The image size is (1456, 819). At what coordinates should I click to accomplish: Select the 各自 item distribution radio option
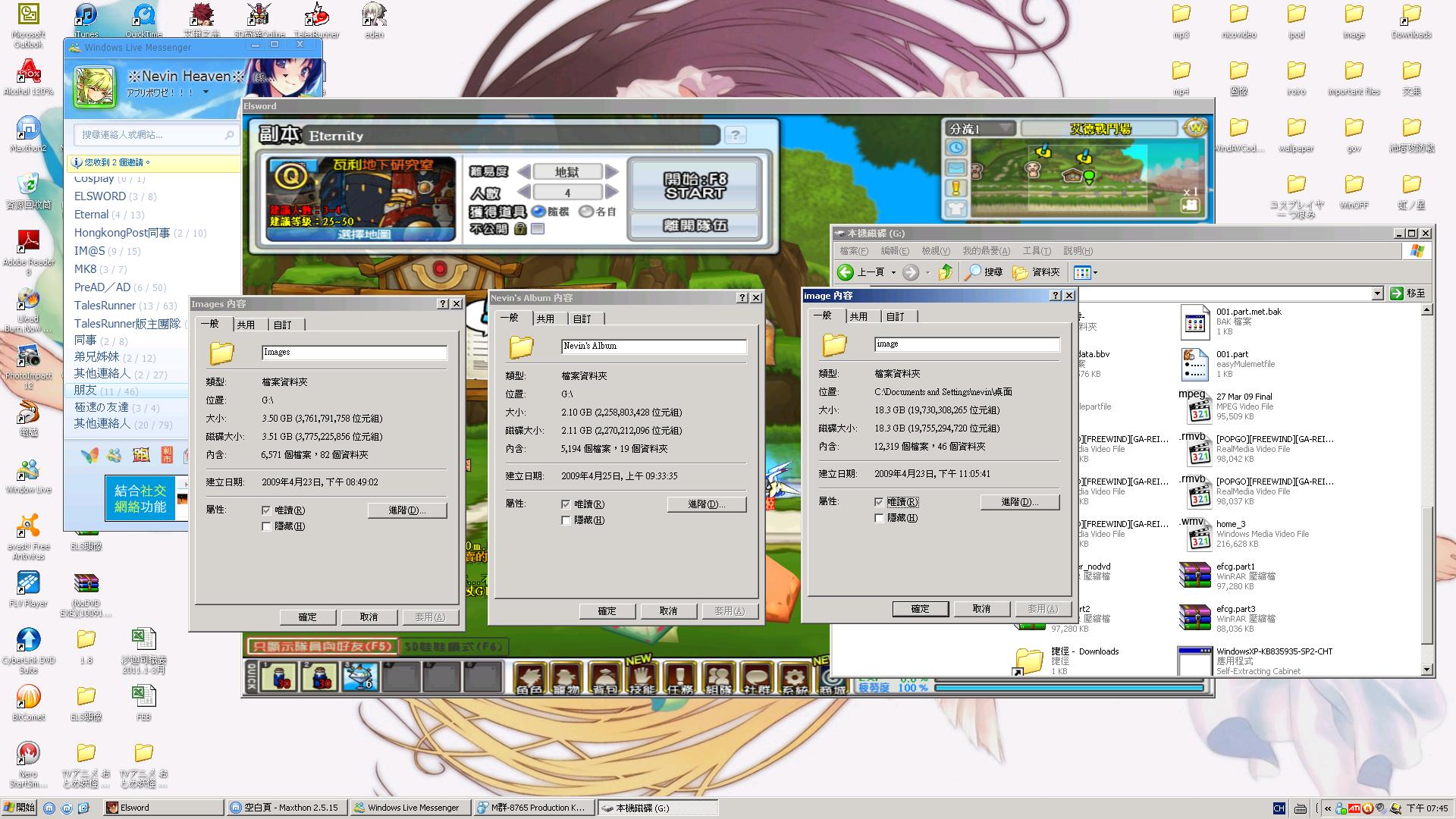(585, 212)
